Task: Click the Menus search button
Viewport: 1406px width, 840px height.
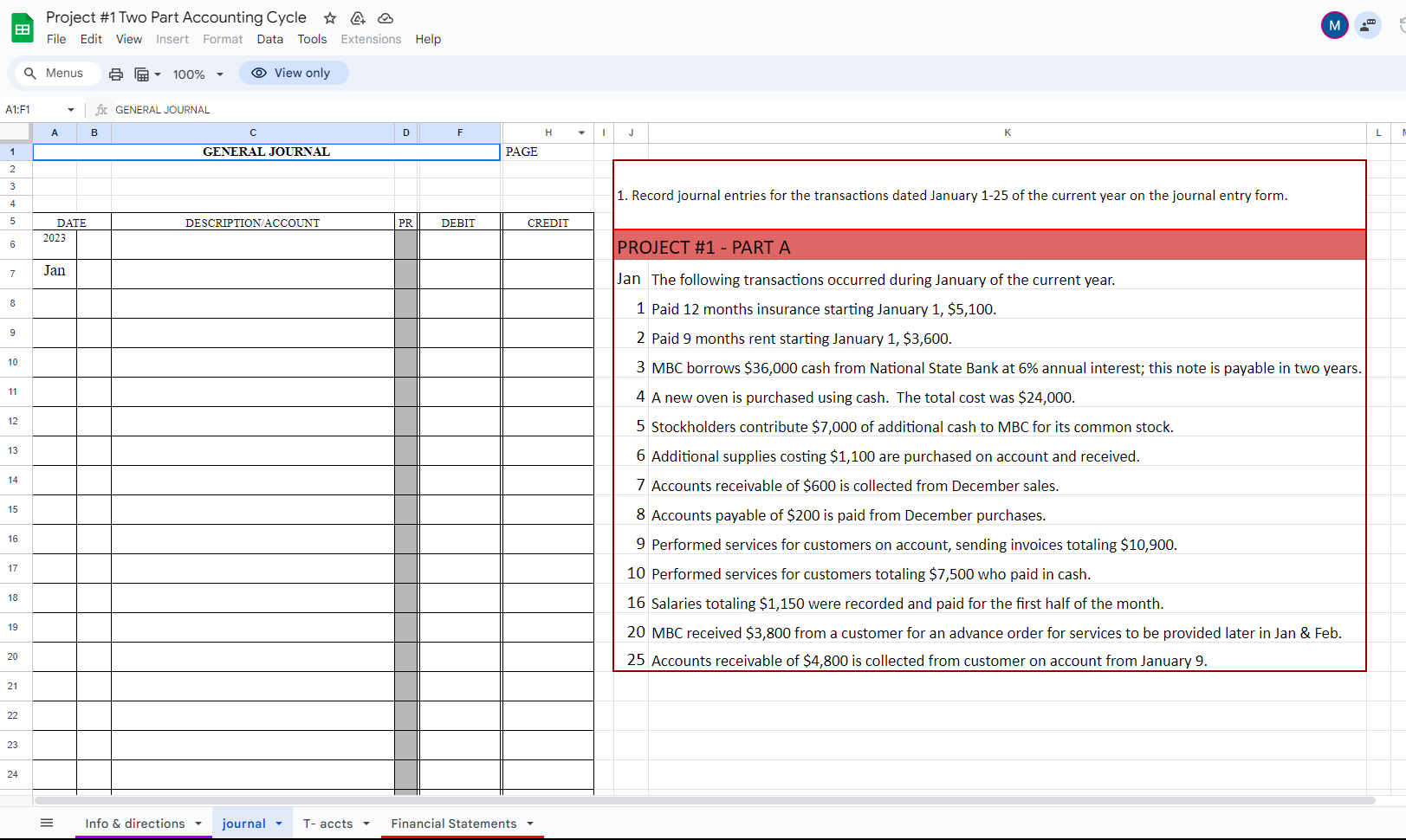Action: [x=56, y=73]
